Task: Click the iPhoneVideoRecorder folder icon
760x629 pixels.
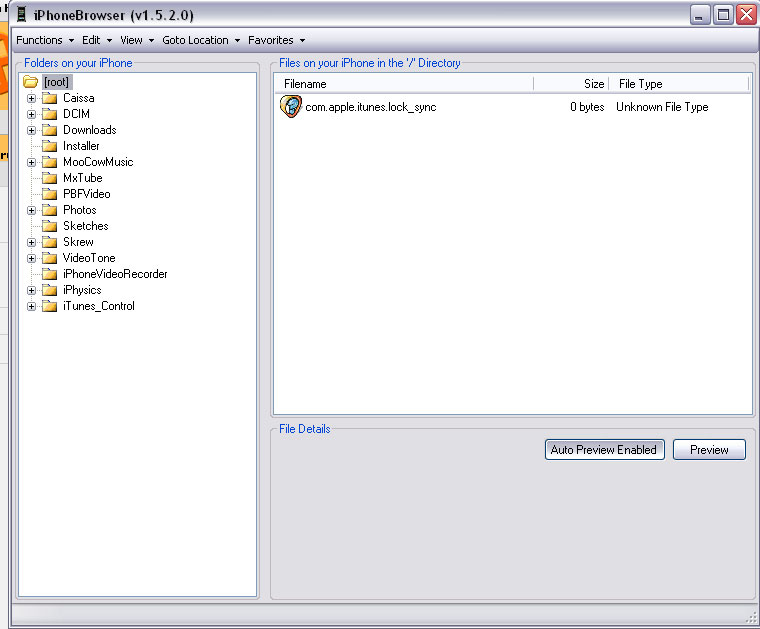Action: [x=49, y=274]
